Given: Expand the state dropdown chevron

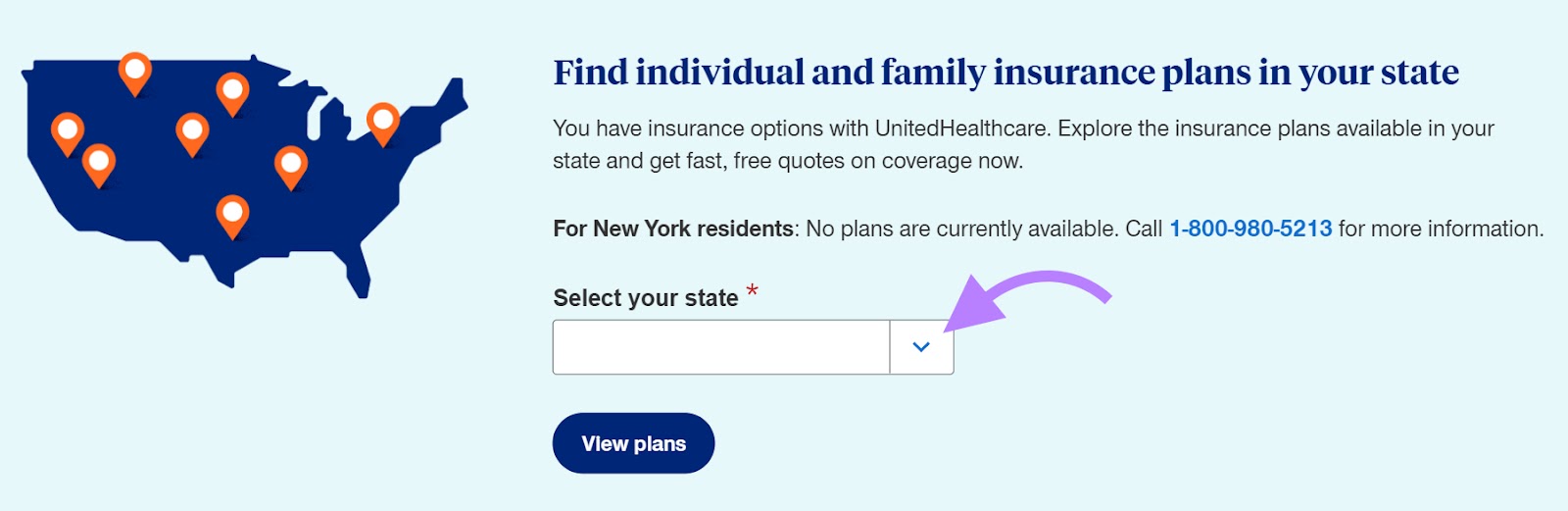Looking at the screenshot, I should [921, 347].
